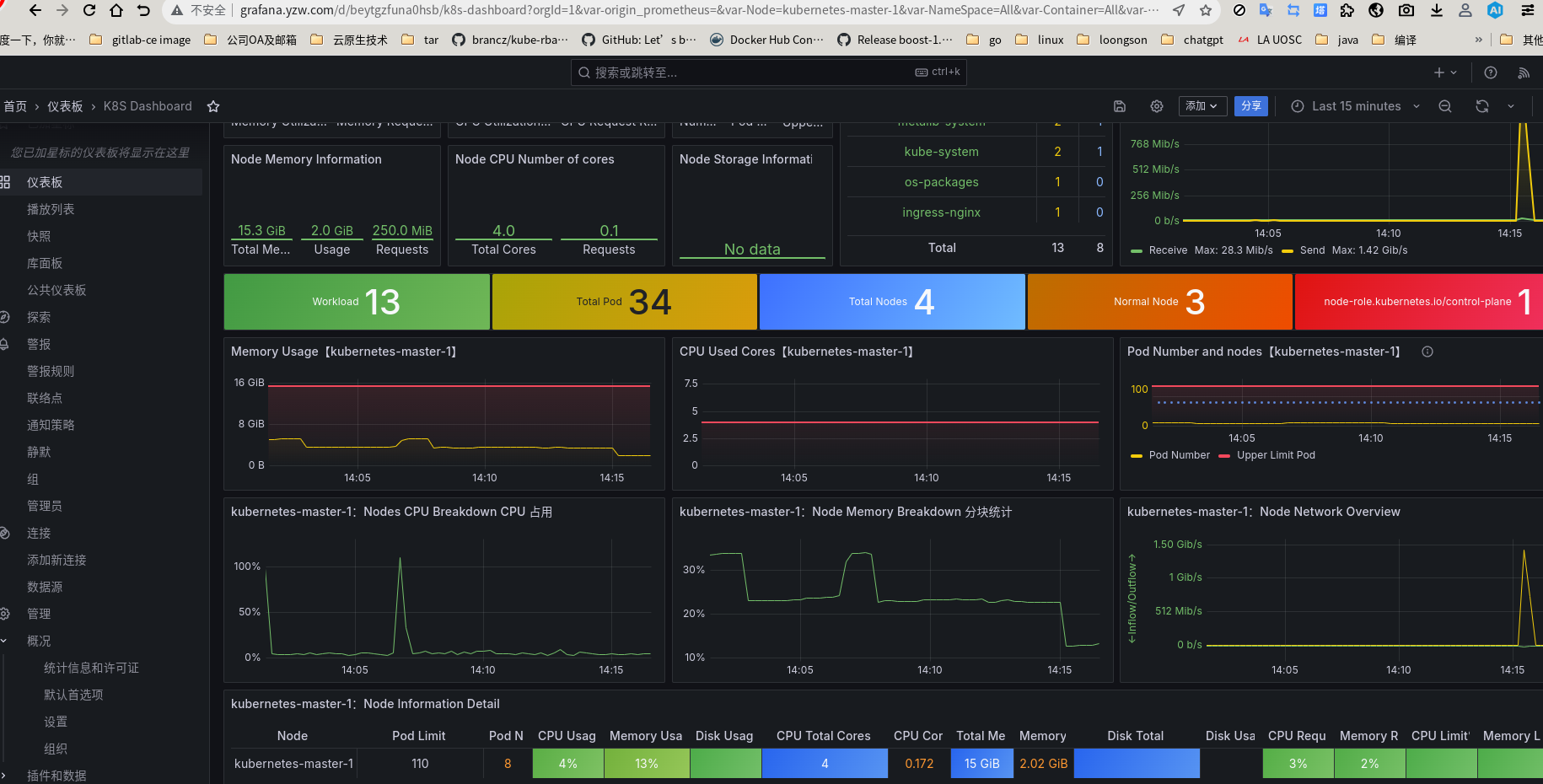The height and width of the screenshot is (784, 1543).
Task: Toggle Upper Limit Pod legend series
Action: (1275, 455)
